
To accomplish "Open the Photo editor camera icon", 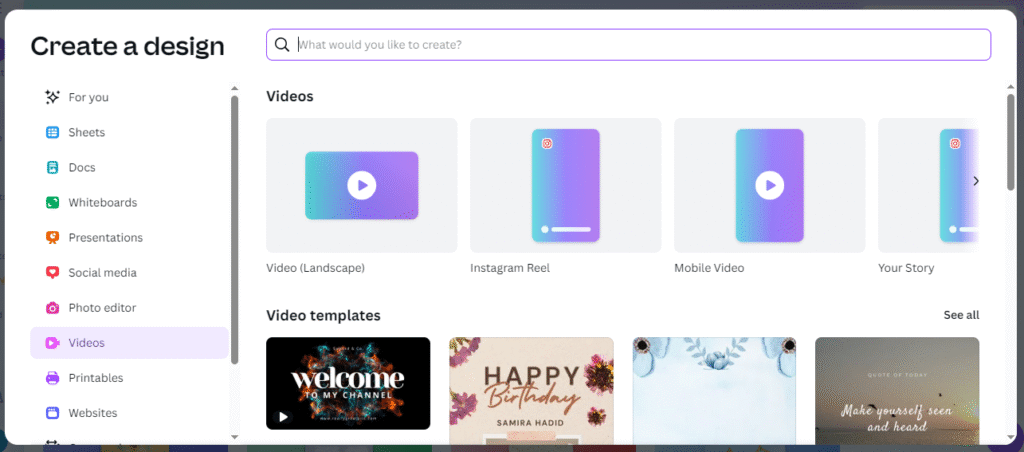I will click(x=53, y=308).
